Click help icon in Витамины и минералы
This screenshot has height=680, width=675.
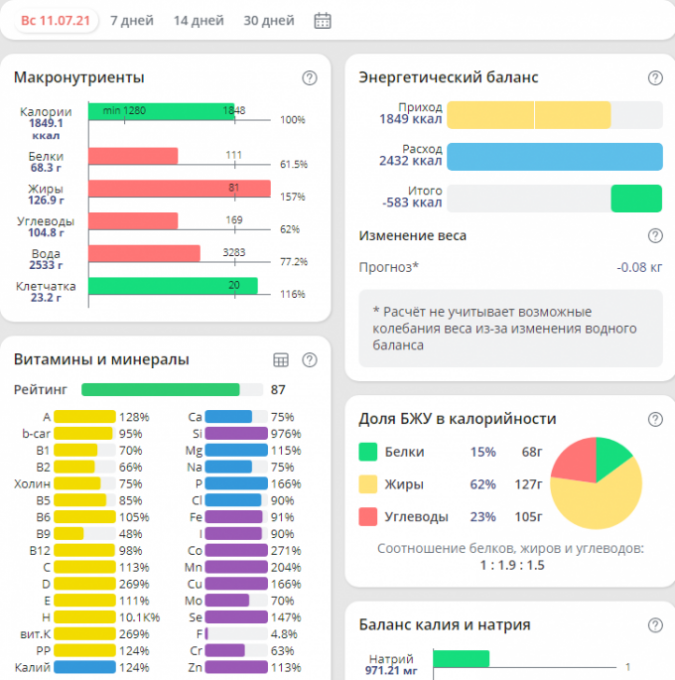(x=309, y=360)
